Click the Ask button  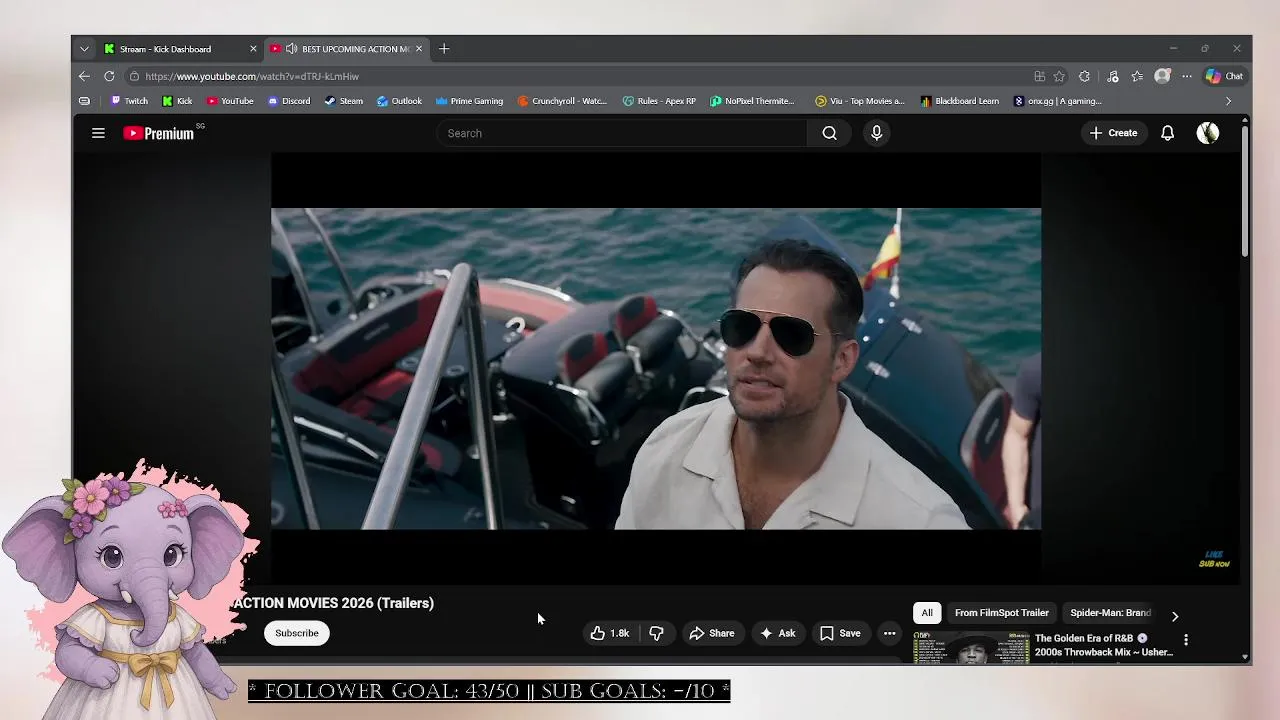(x=778, y=633)
